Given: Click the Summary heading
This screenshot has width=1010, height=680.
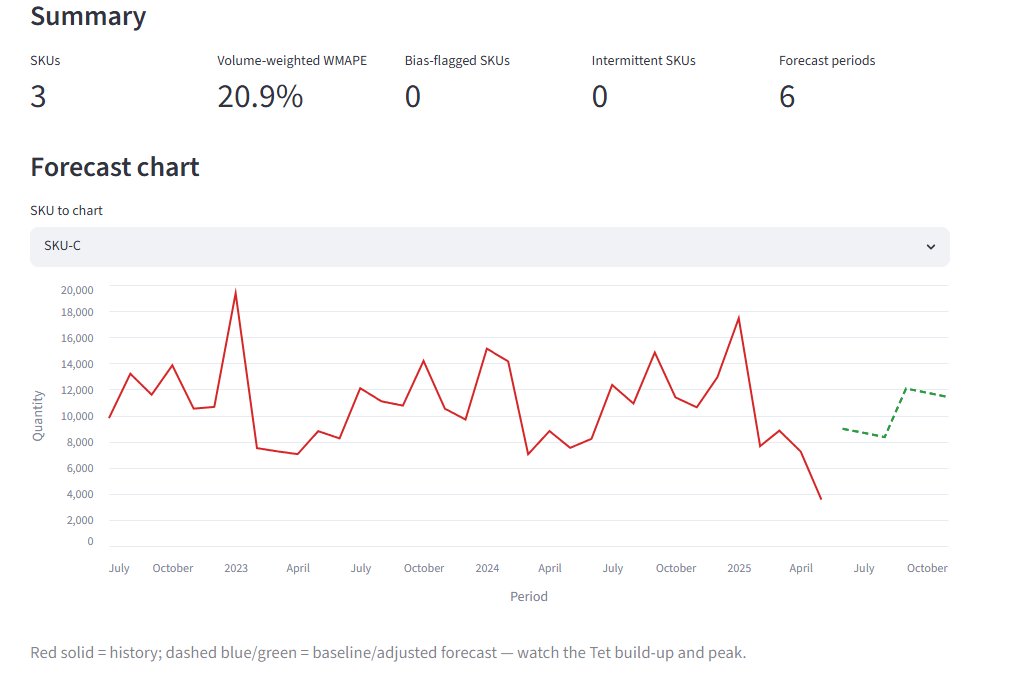Looking at the screenshot, I should [x=88, y=17].
